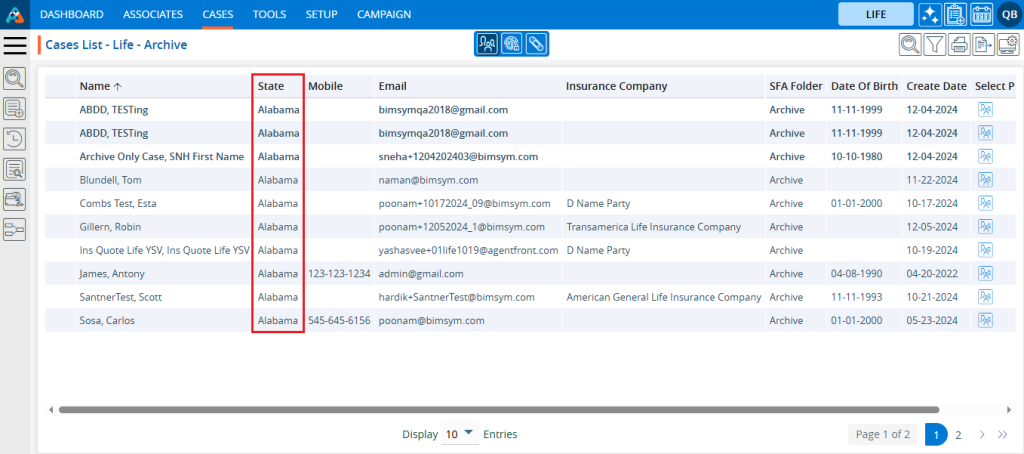1024x454 pixels.
Task: Click the export document icon
Action: pyautogui.click(x=983, y=44)
